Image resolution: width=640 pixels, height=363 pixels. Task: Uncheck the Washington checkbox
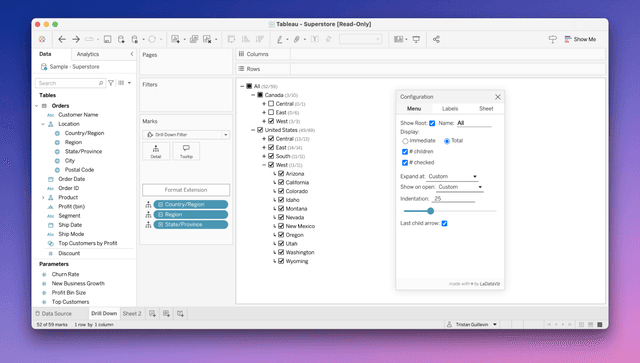tap(281, 252)
